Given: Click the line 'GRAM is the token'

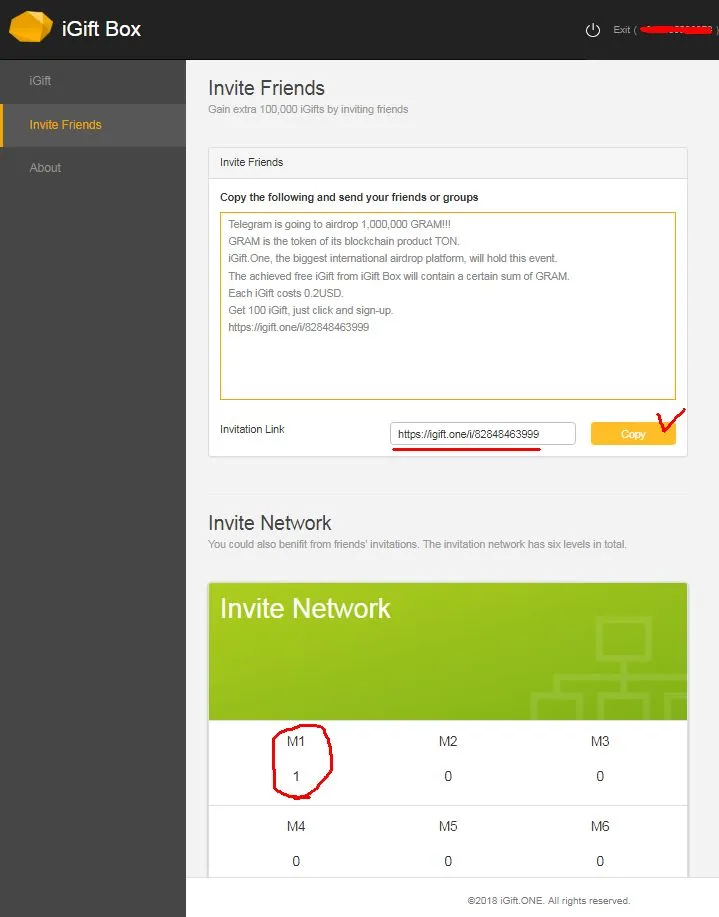Looking at the screenshot, I should click(x=343, y=241).
